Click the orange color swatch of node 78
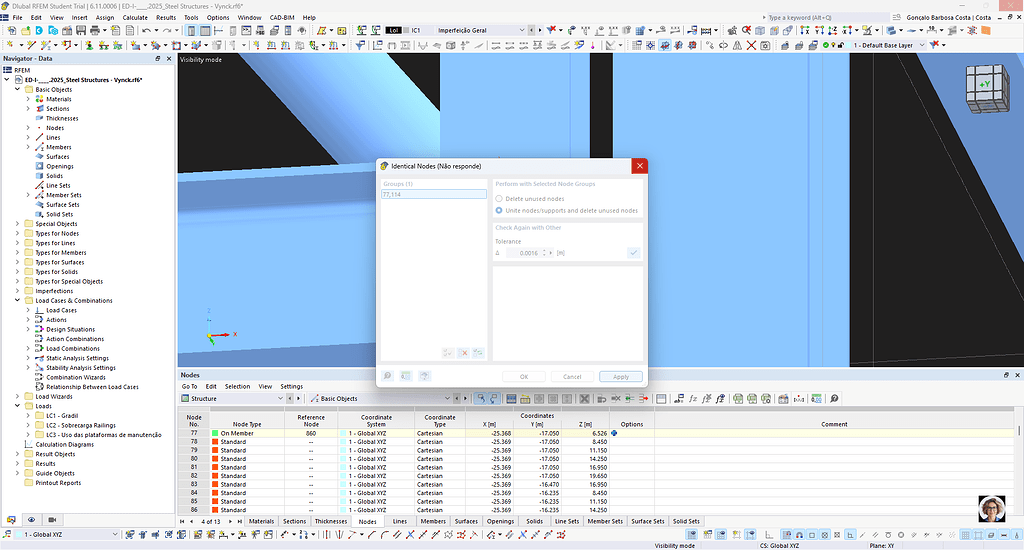 (x=215, y=442)
